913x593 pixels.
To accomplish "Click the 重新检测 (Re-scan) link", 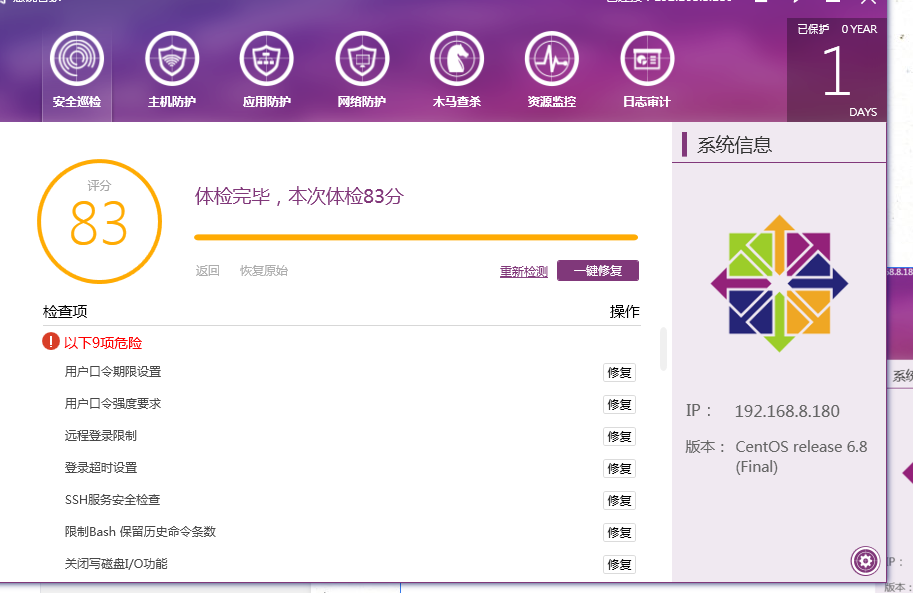I will pyautogui.click(x=523, y=270).
